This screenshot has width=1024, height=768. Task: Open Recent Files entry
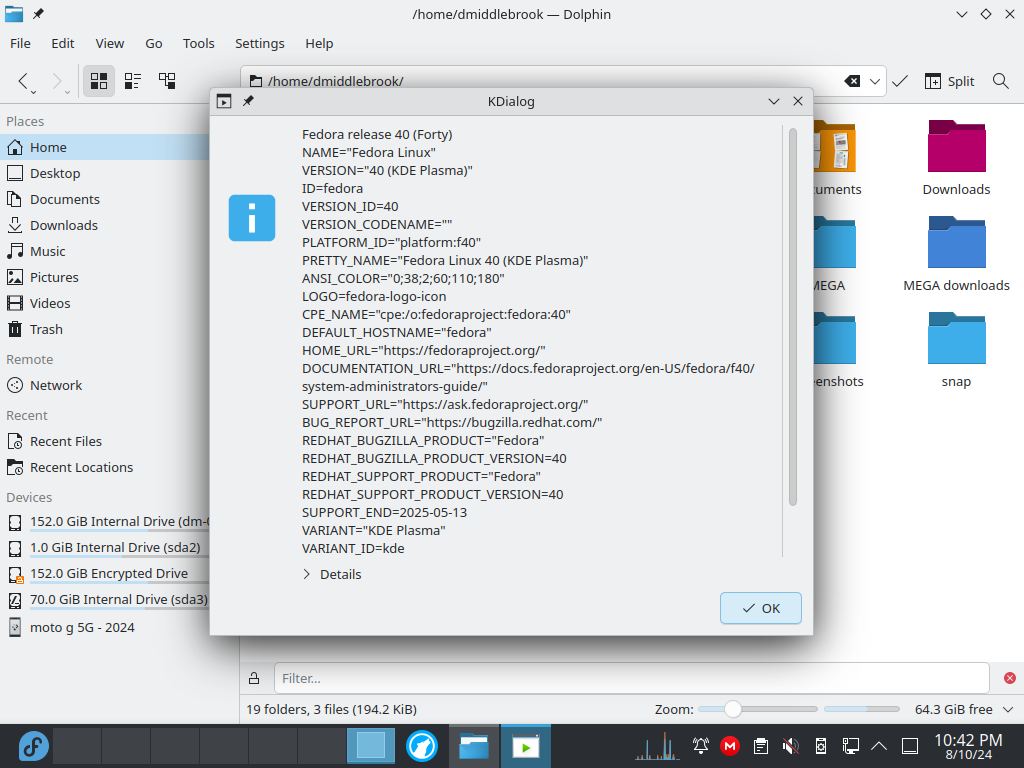click(106, 441)
